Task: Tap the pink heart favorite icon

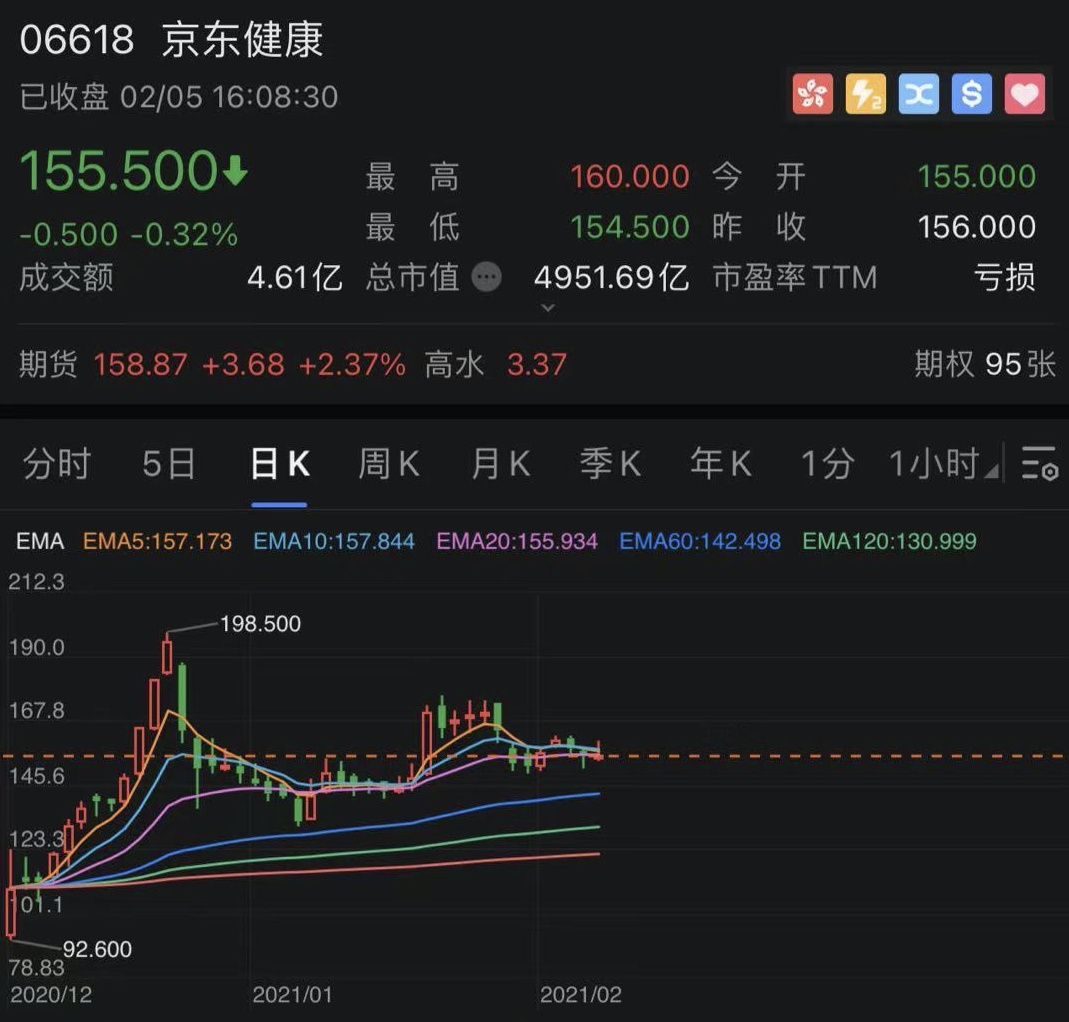Action: coord(1024,95)
